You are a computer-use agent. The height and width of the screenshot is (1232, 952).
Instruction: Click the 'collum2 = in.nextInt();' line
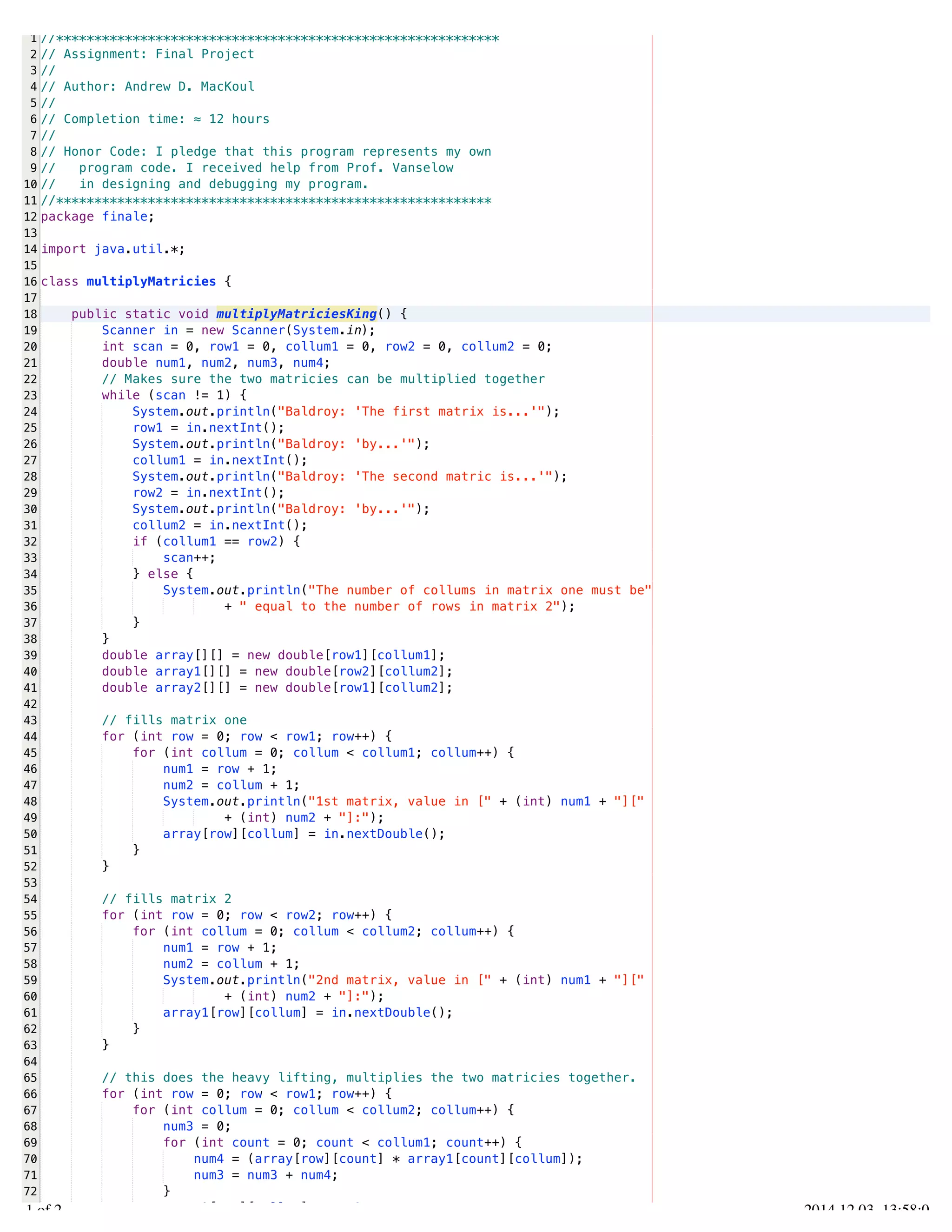220,525
